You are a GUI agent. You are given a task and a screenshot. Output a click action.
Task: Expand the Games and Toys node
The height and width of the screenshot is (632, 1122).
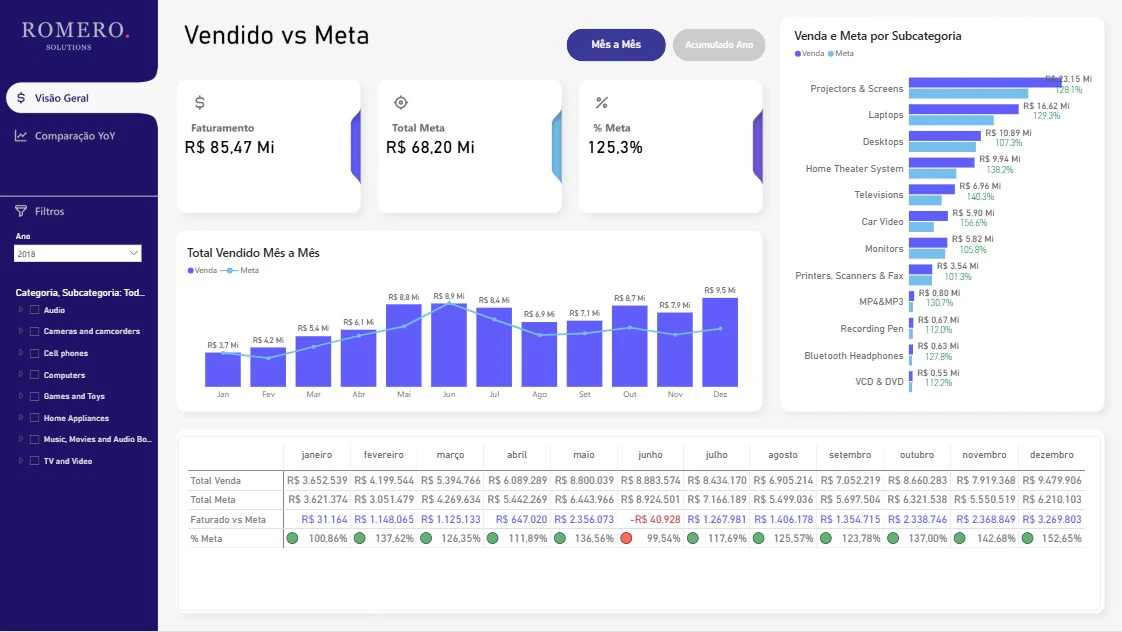tap(21, 396)
